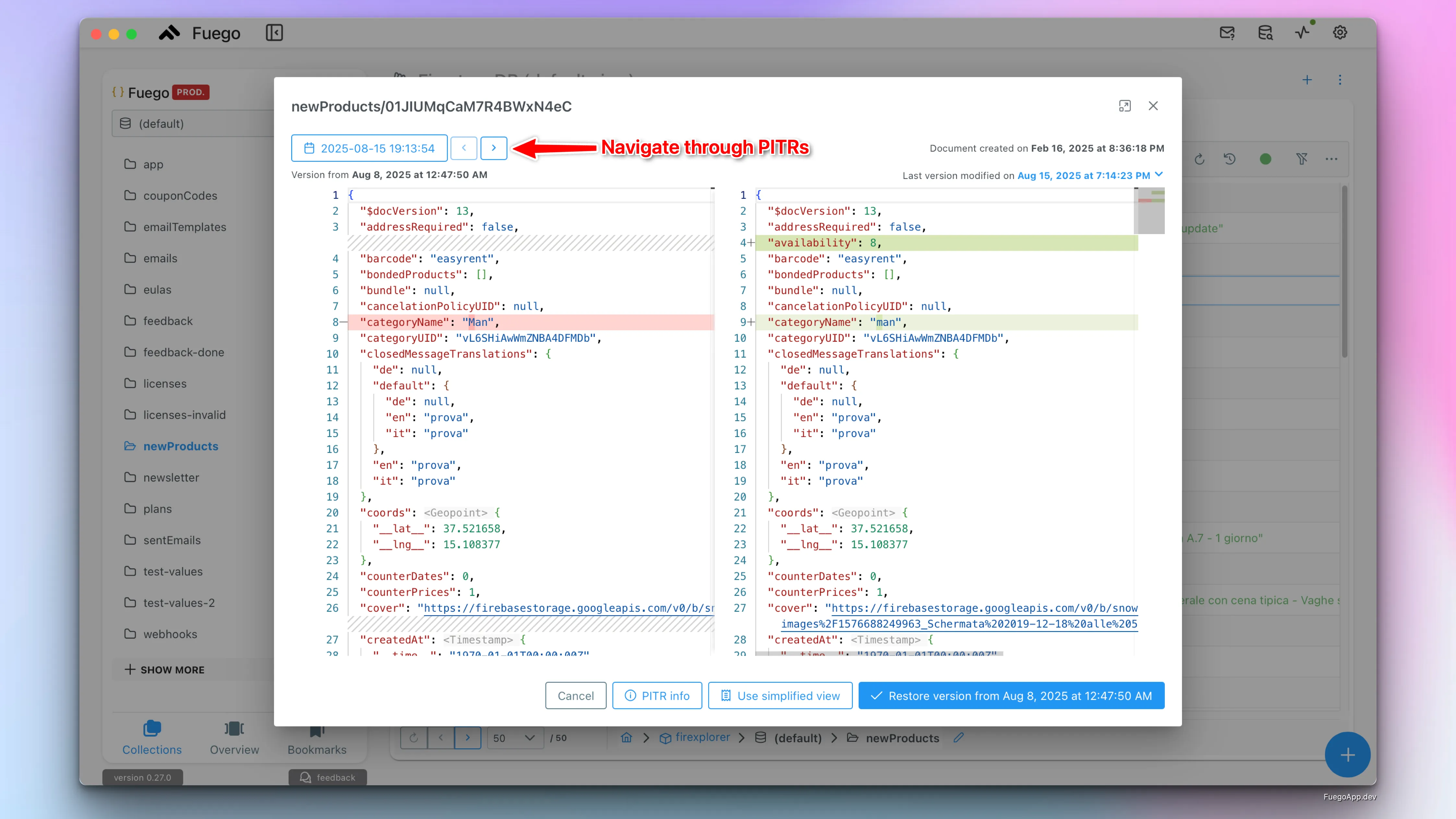This screenshot has width=1456, height=819.
Task: Collapse the sidebar panel icon
Action: [x=274, y=33]
